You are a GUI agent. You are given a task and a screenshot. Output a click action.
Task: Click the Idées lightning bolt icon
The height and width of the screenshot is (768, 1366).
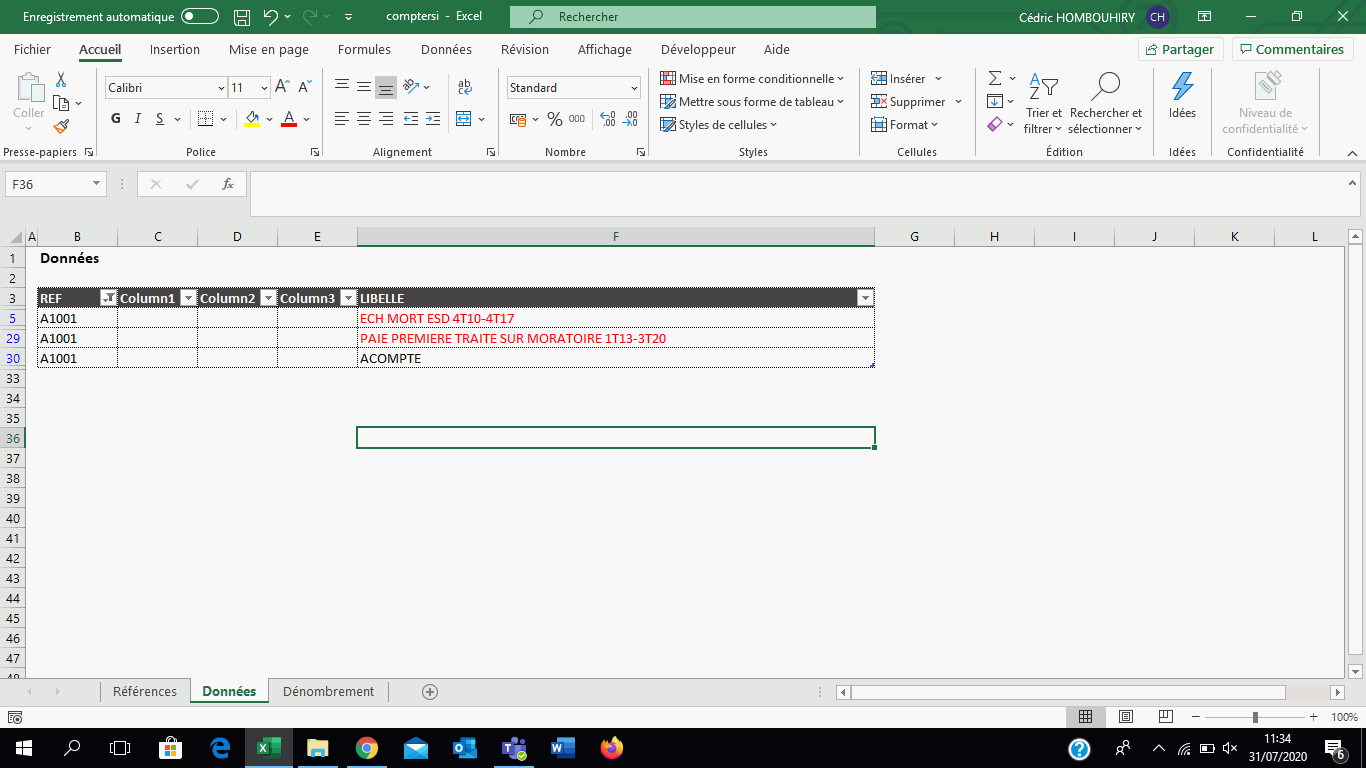1182,87
